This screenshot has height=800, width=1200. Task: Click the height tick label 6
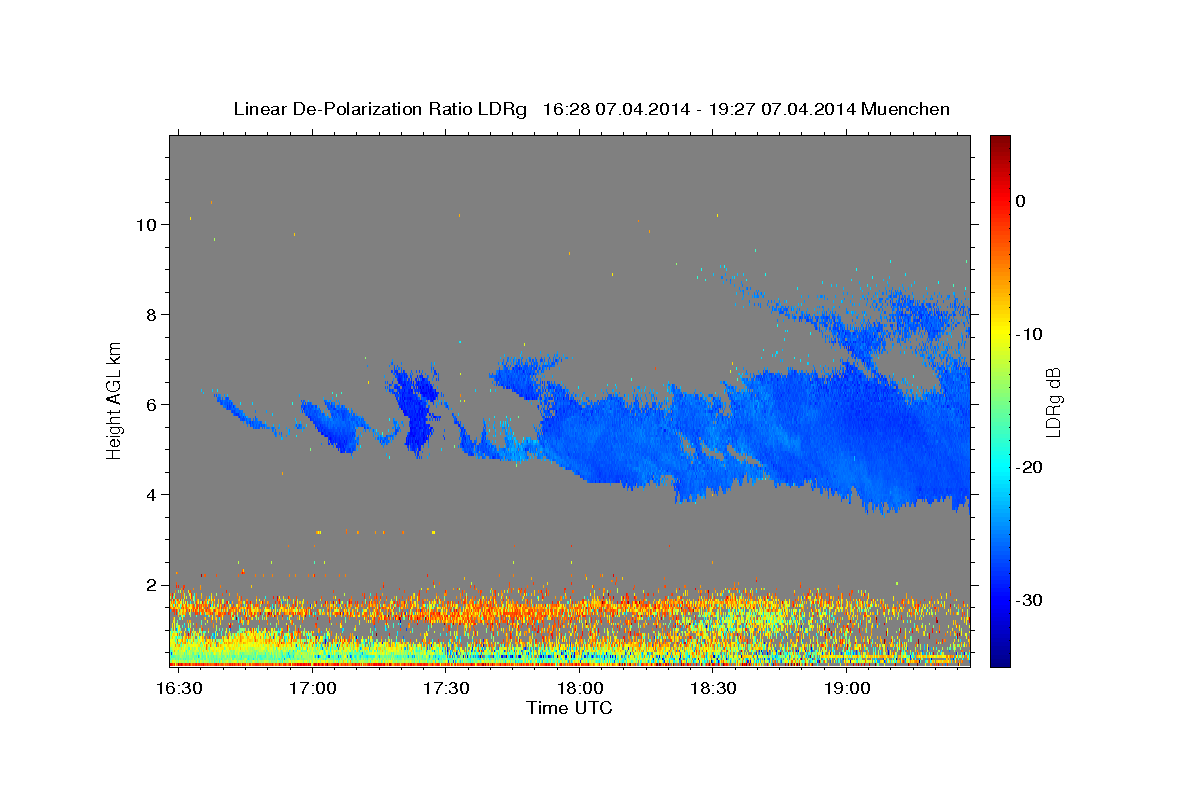[x=150, y=404]
